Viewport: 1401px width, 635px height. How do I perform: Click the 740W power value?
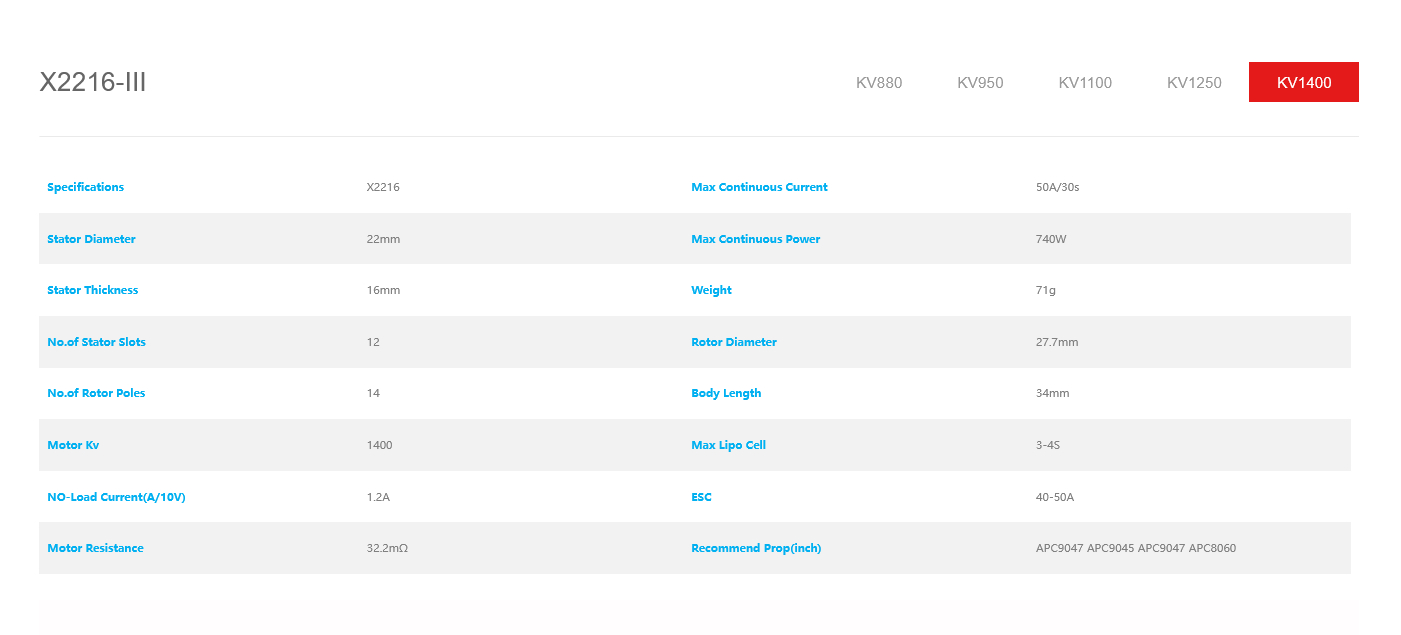point(1051,239)
